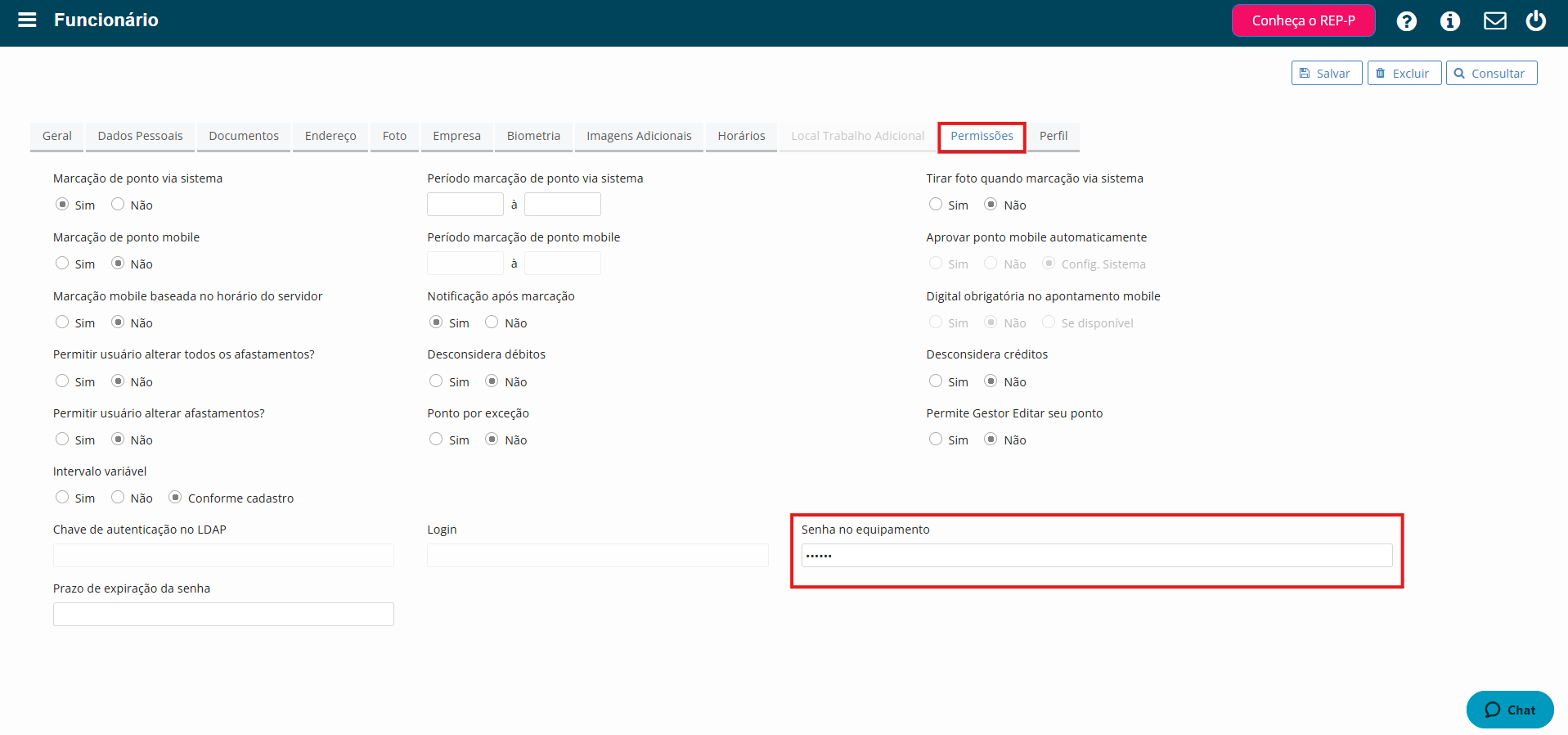This screenshot has width=1568, height=735.
Task: Select Sim for Intervalo variável
Action: coord(62,498)
